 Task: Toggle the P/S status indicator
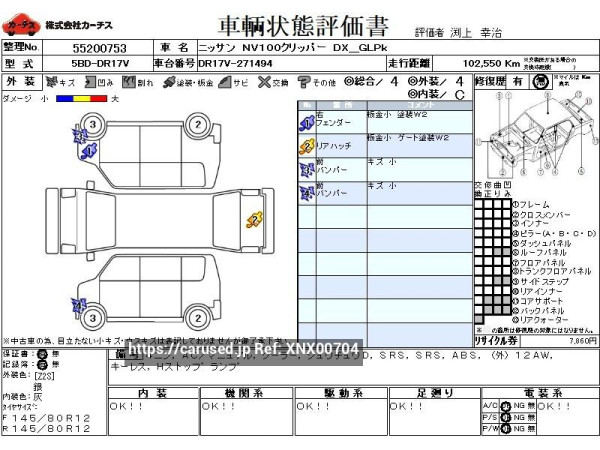[506, 418]
